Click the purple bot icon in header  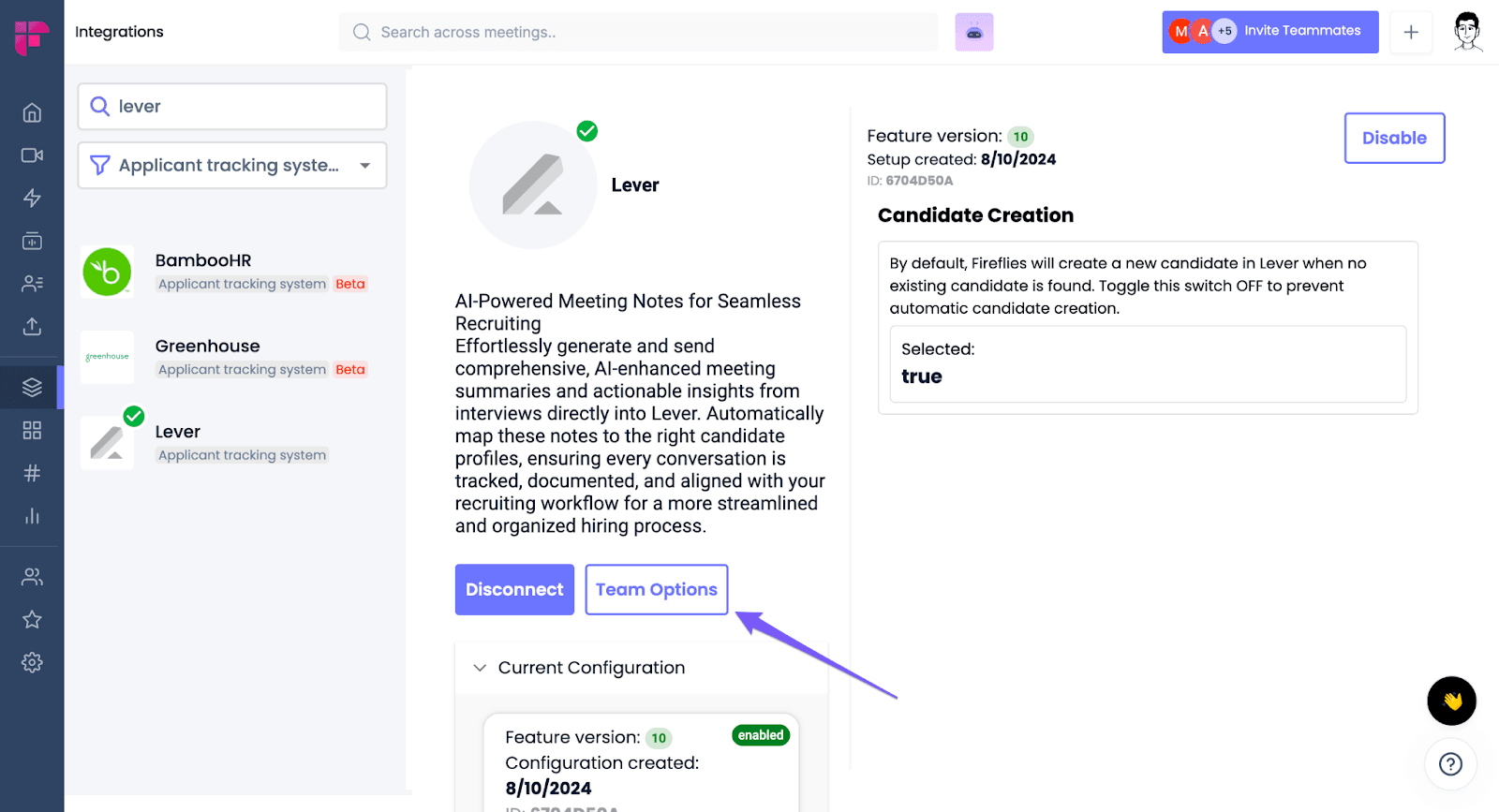(974, 32)
